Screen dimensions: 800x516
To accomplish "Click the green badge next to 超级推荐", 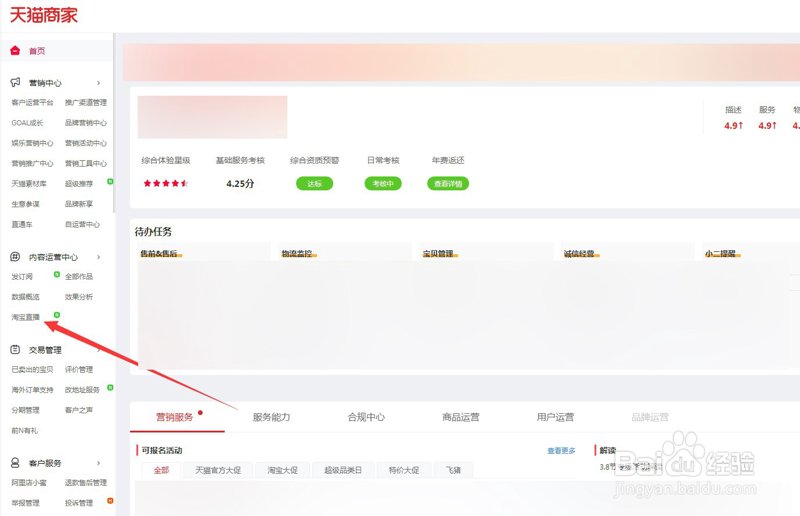I will click(x=110, y=181).
